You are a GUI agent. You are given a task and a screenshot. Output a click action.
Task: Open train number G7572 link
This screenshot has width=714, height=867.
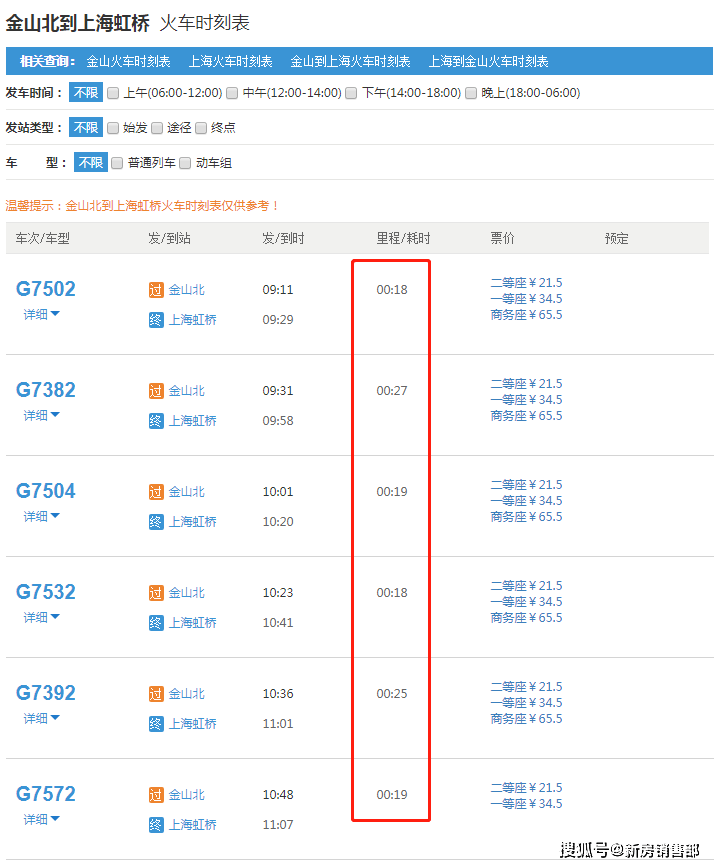pos(46,794)
